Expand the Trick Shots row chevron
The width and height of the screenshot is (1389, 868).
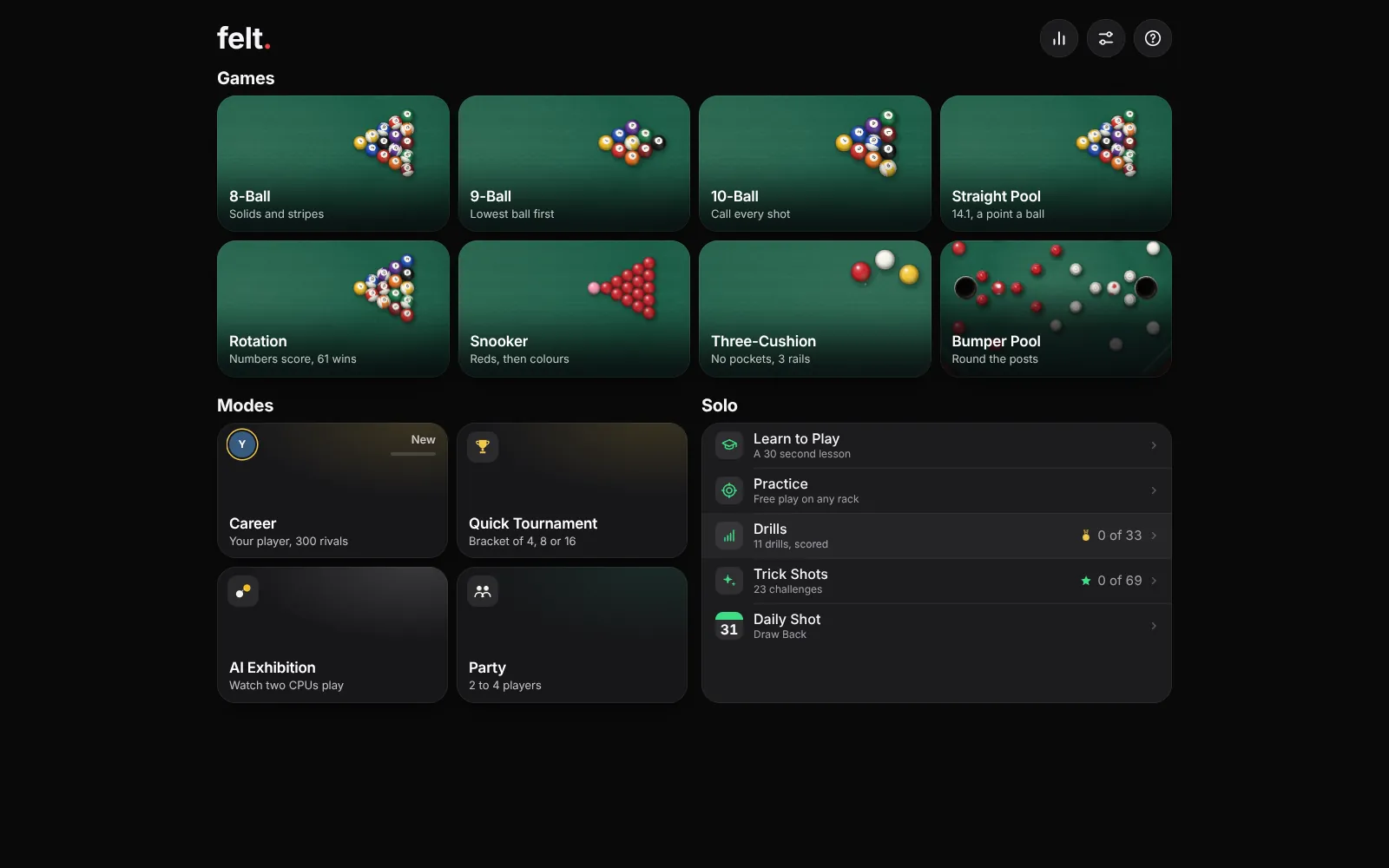(1154, 581)
